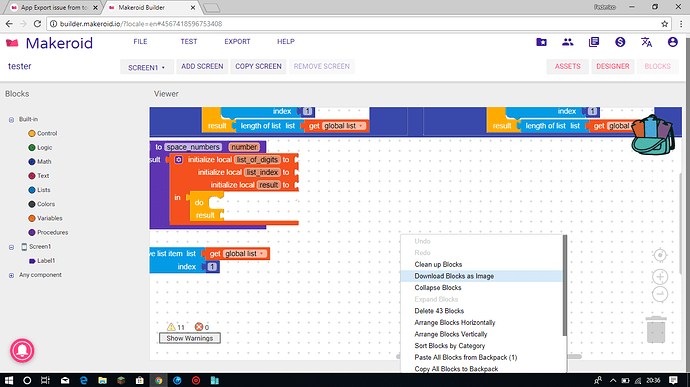Choose Paste All Blocks from Backpack
Screen dimensions: 690x387
[481, 358]
